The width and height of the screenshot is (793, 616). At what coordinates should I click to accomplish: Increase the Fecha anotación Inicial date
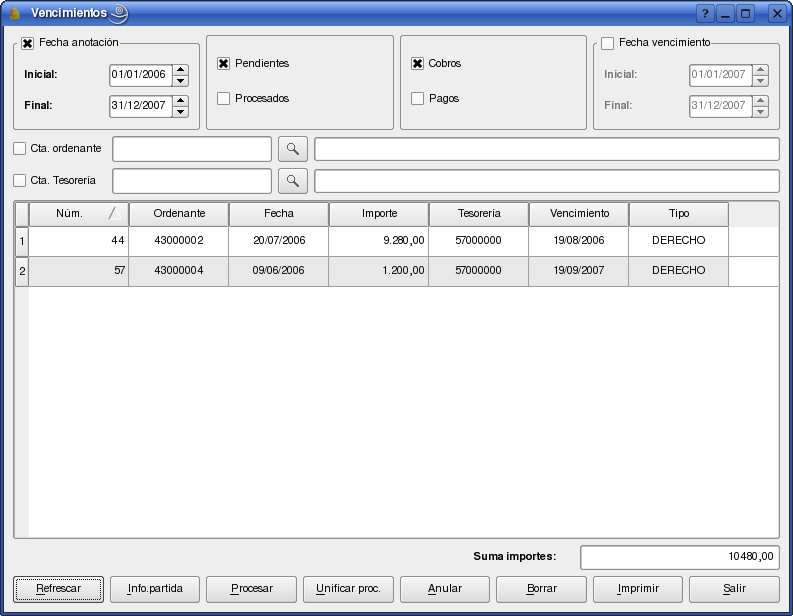(x=181, y=69)
